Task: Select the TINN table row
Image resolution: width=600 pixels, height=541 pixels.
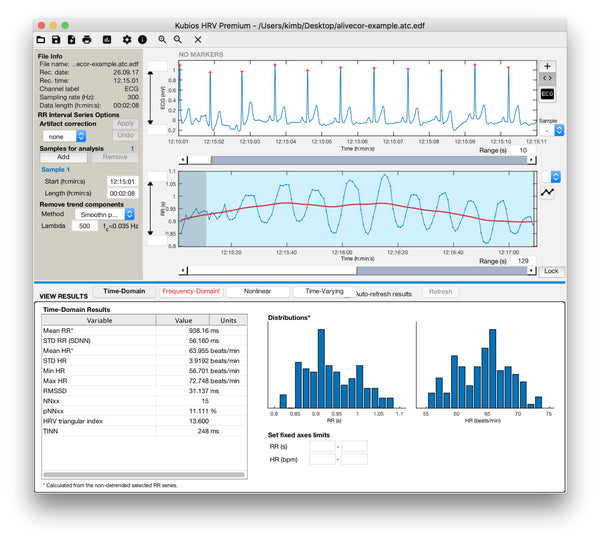Action: point(144,431)
